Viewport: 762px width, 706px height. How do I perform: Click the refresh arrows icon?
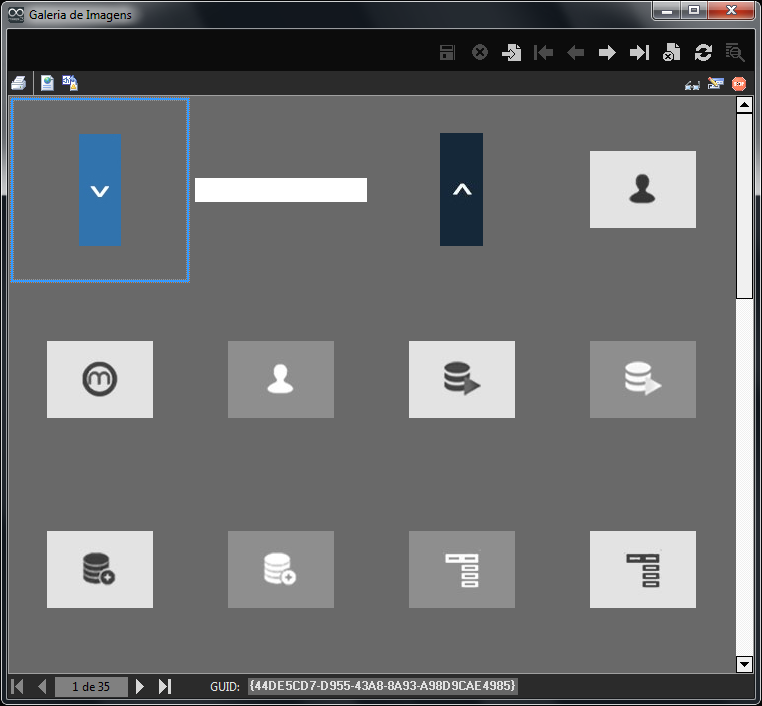pos(703,53)
